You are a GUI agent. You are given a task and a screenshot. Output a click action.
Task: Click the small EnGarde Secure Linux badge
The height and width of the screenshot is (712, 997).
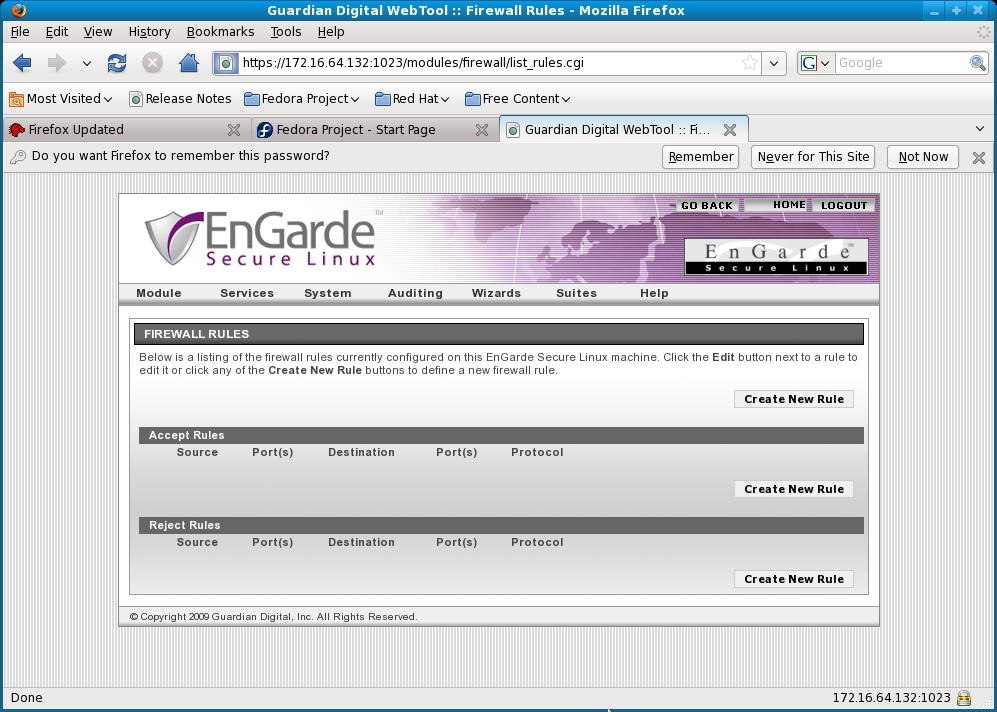point(776,257)
